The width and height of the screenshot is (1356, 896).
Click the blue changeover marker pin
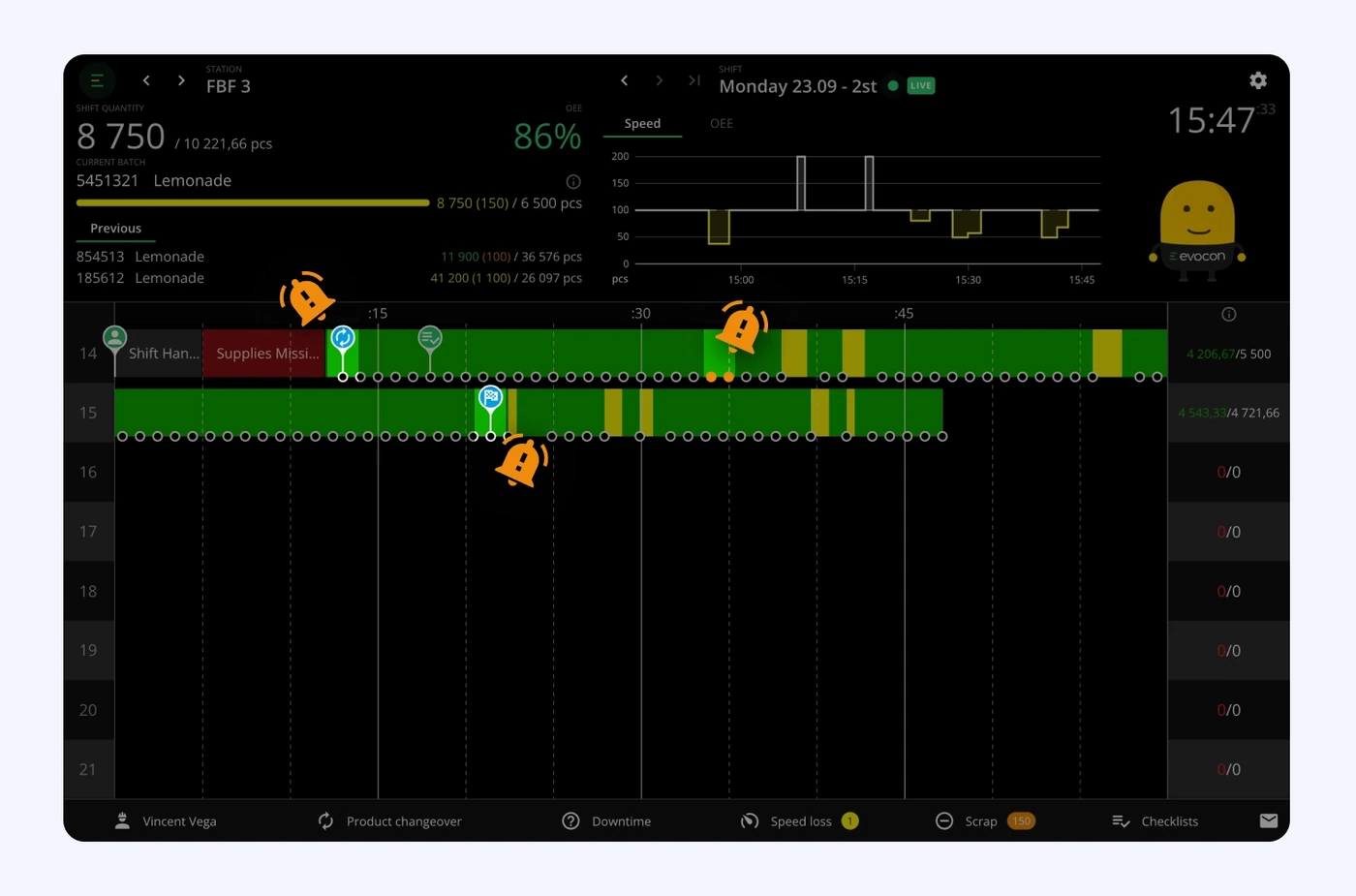(x=343, y=339)
